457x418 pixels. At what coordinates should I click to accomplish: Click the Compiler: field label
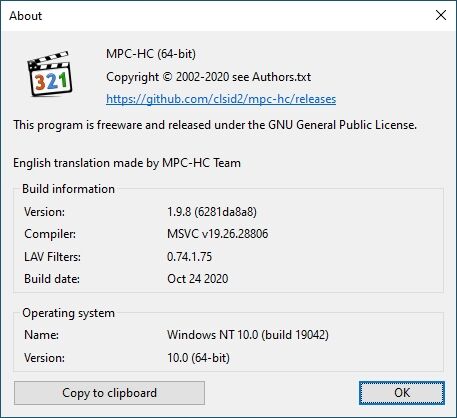[50, 234]
